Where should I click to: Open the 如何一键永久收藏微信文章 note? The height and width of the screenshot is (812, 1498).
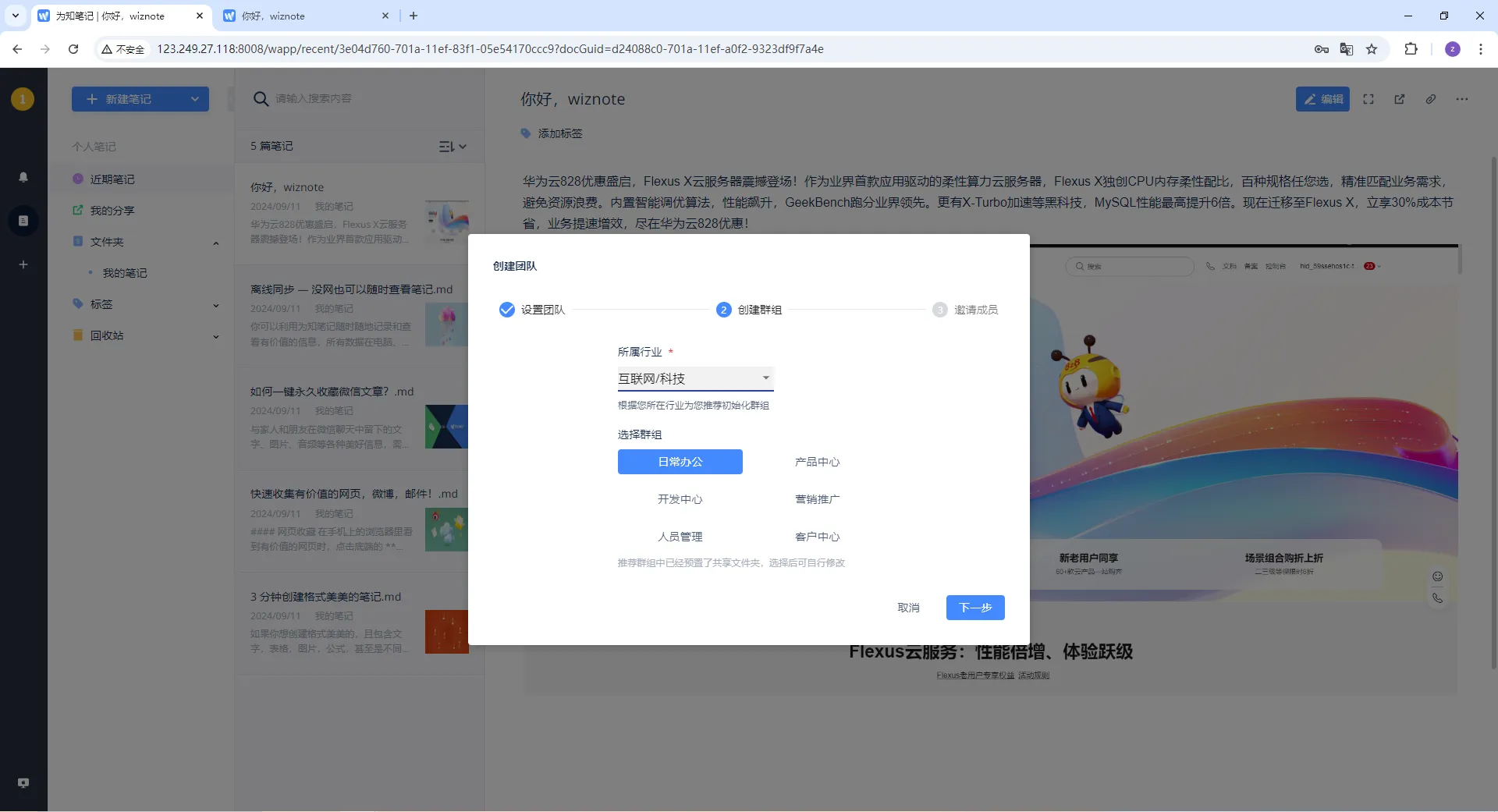[360, 419]
